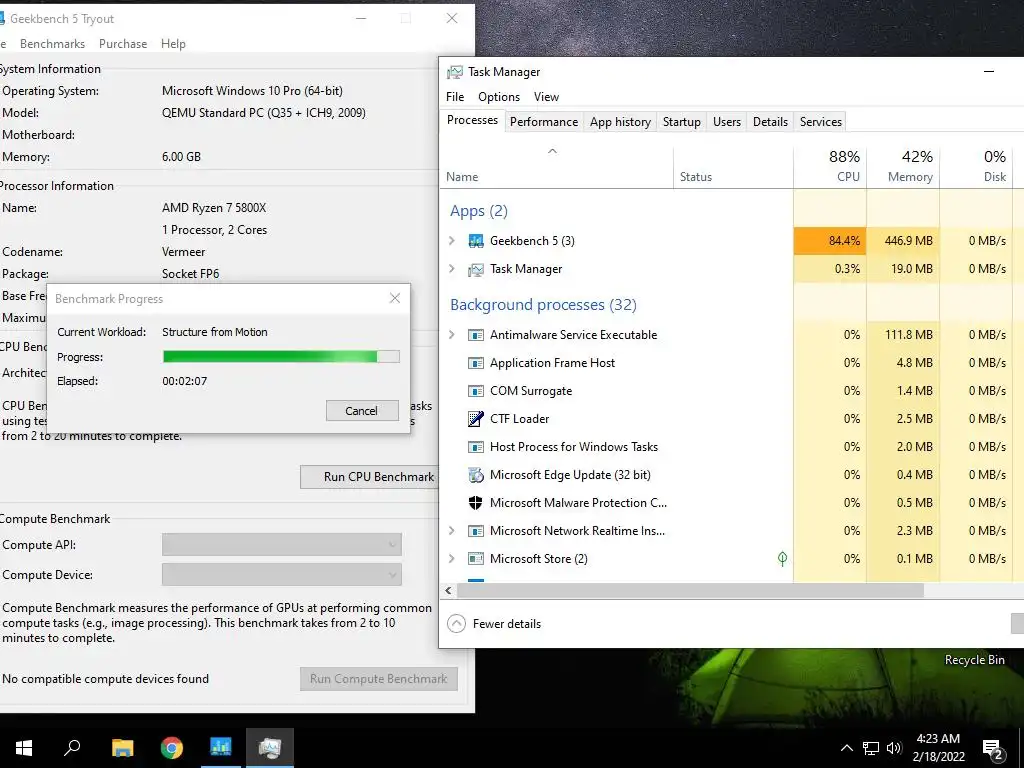Click the network status tray icon
The width and height of the screenshot is (1024, 768).
(x=871, y=748)
